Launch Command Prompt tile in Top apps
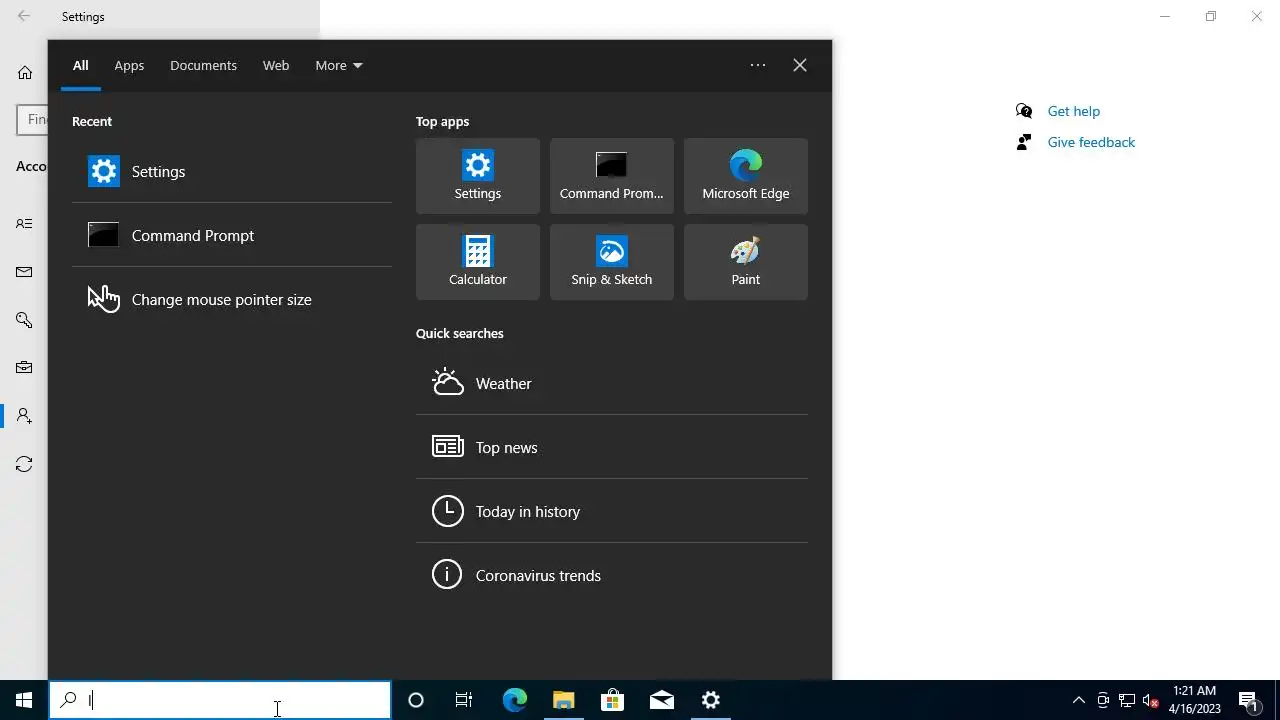Image resolution: width=1280 pixels, height=720 pixels. 612,176
